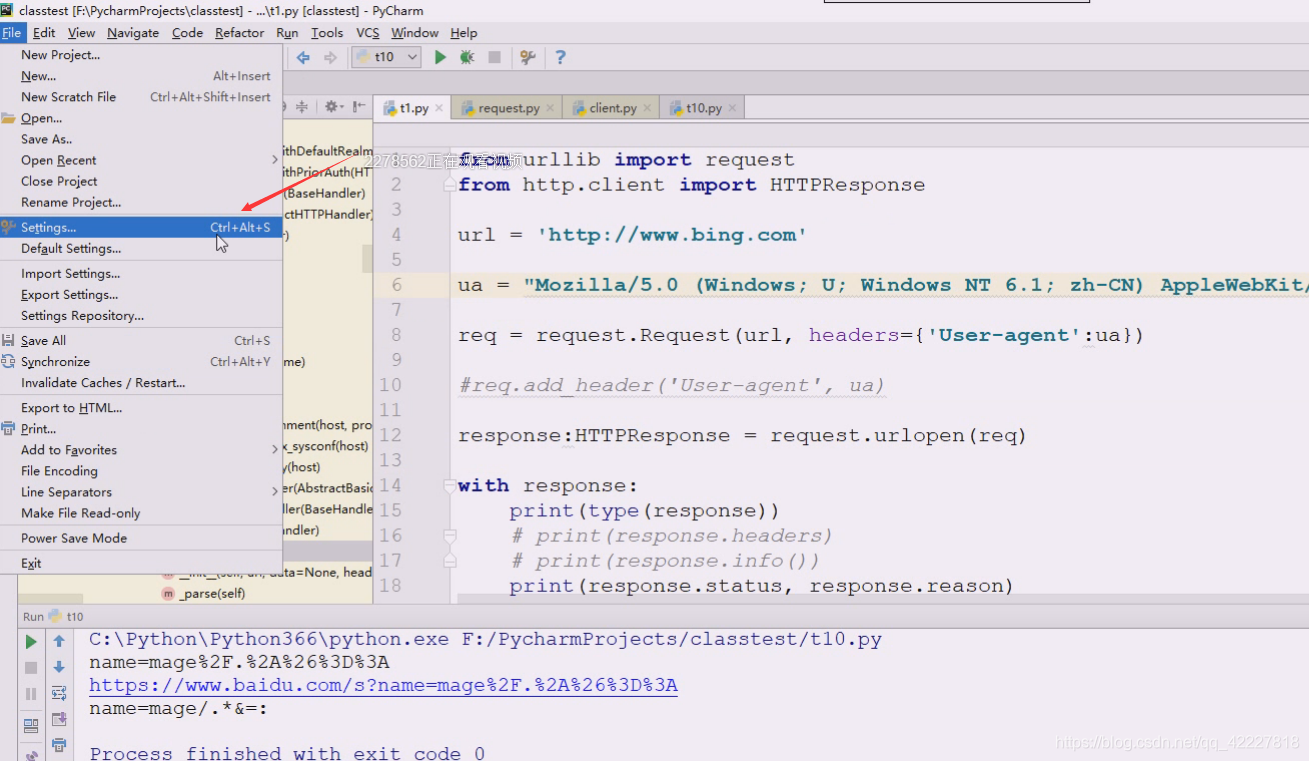Expand the Open Recent submenu

click(142, 160)
